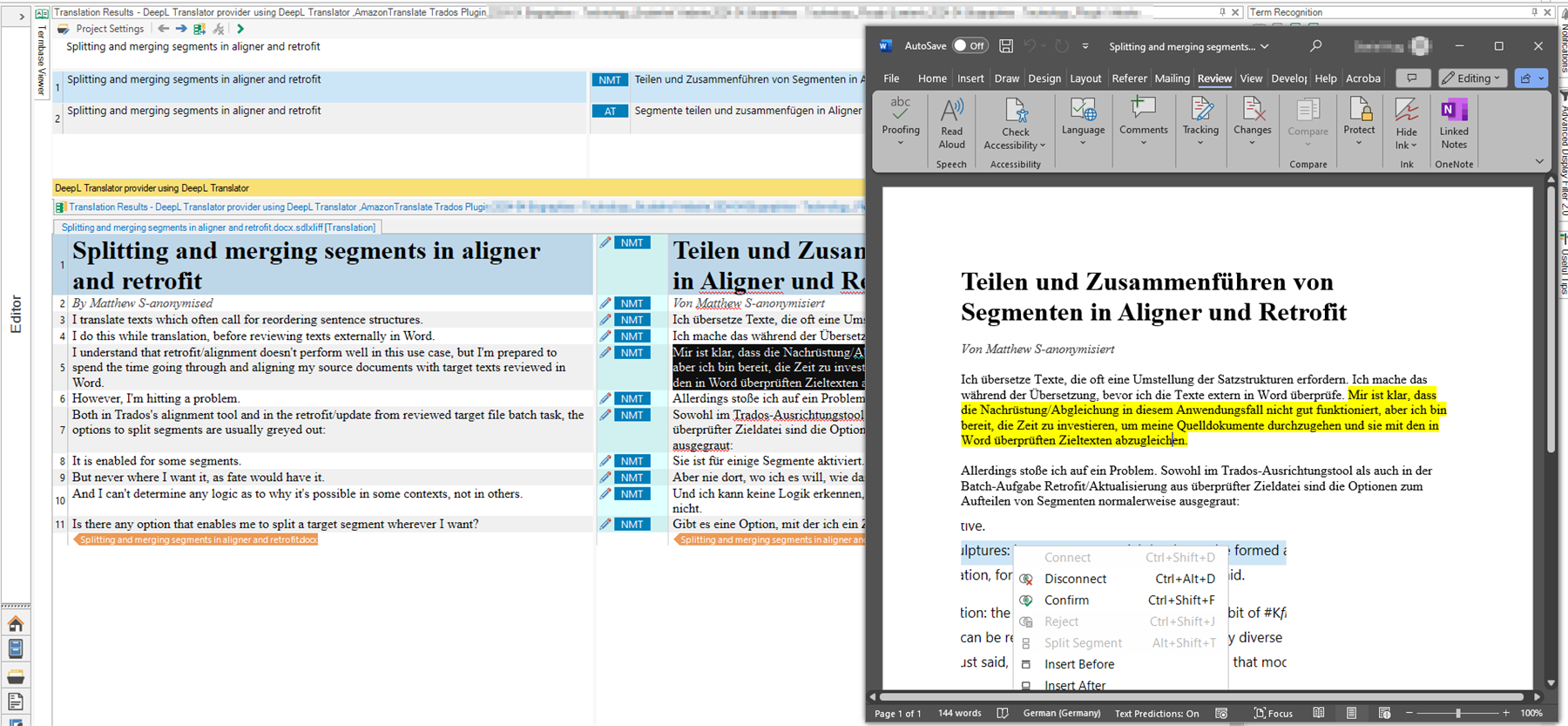Open the Hide Ink dropdown
The width and height of the screenshot is (1568, 726).
(1407, 124)
